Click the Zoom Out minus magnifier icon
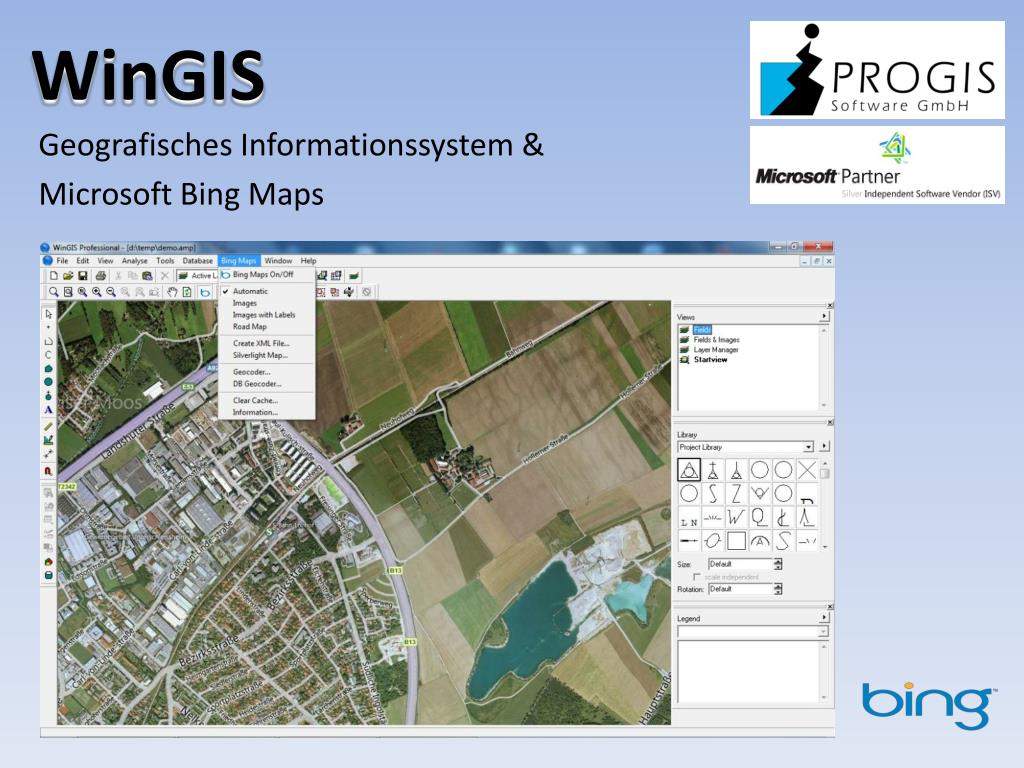The image size is (1024, 768). click(x=111, y=292)
